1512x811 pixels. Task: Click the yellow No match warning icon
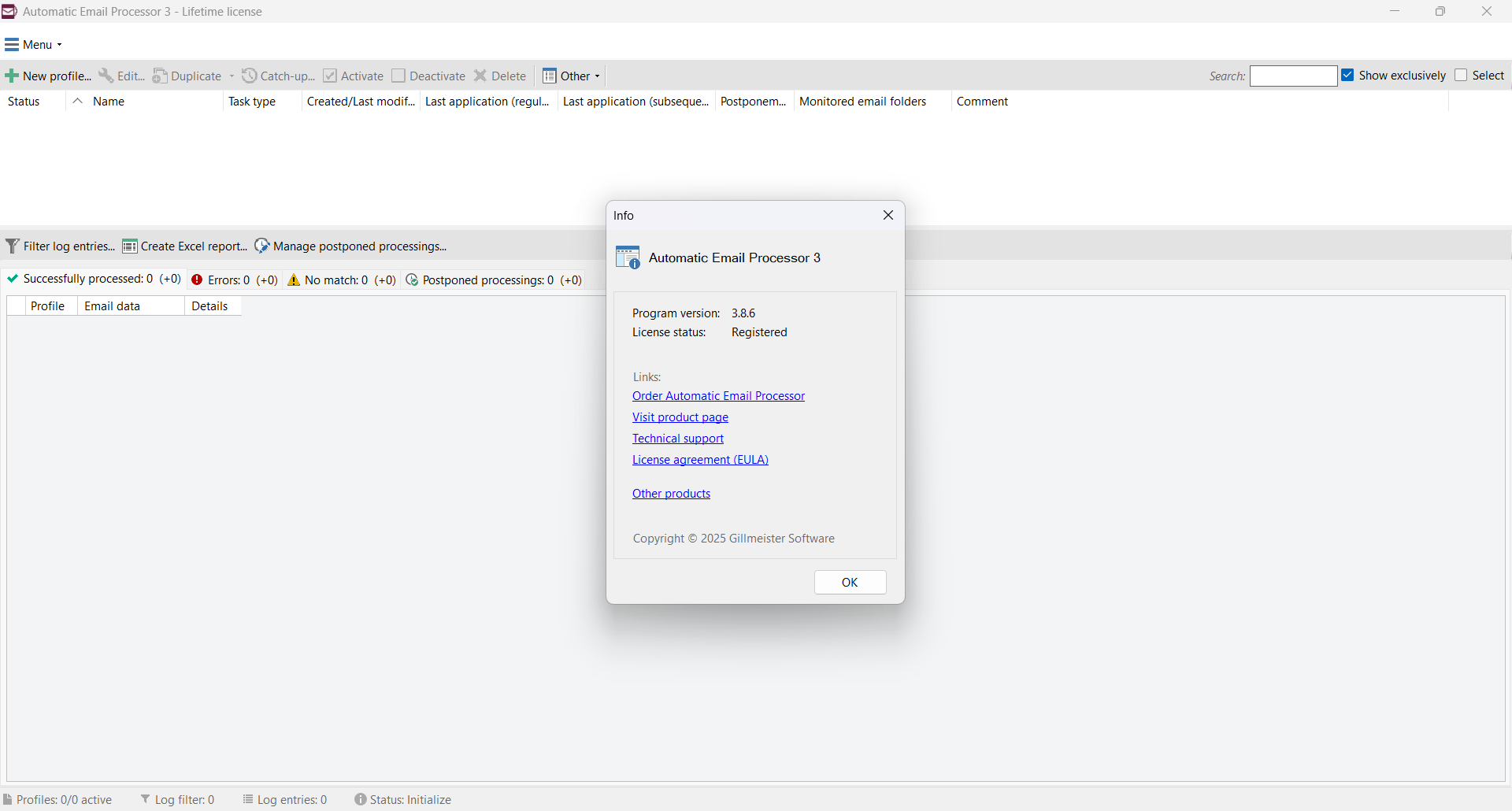294,280
